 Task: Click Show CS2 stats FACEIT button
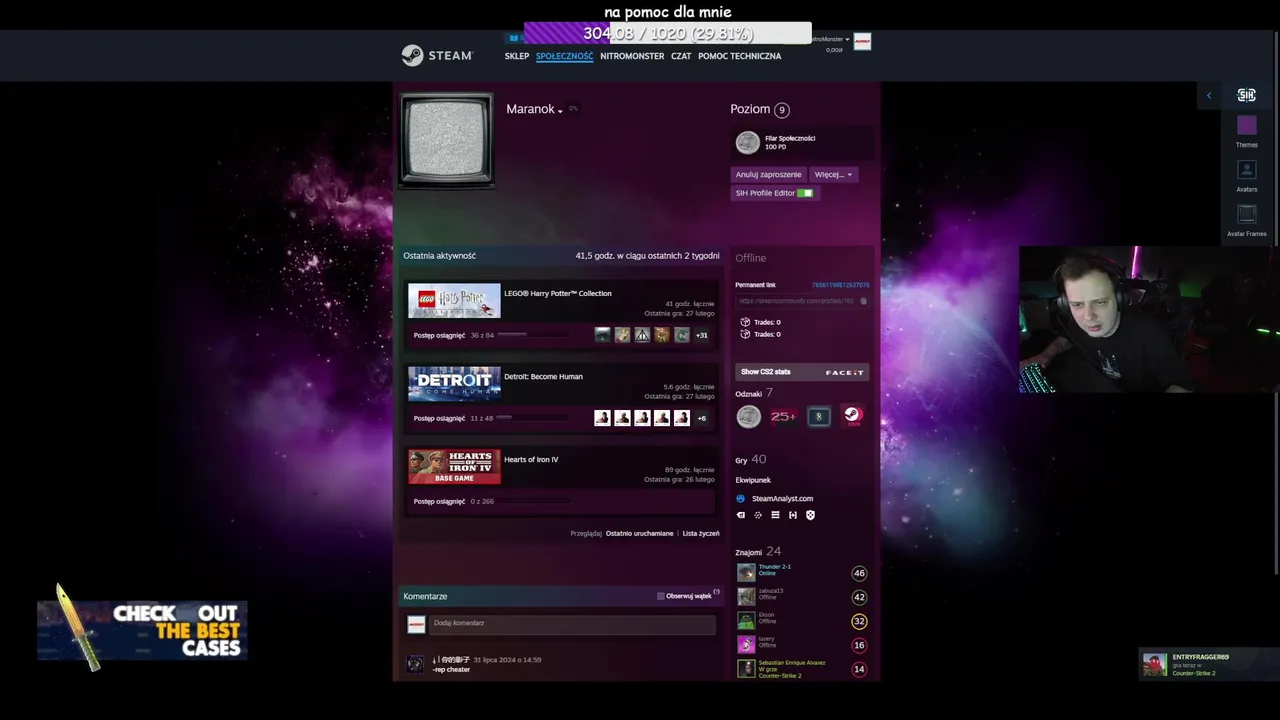802,372
